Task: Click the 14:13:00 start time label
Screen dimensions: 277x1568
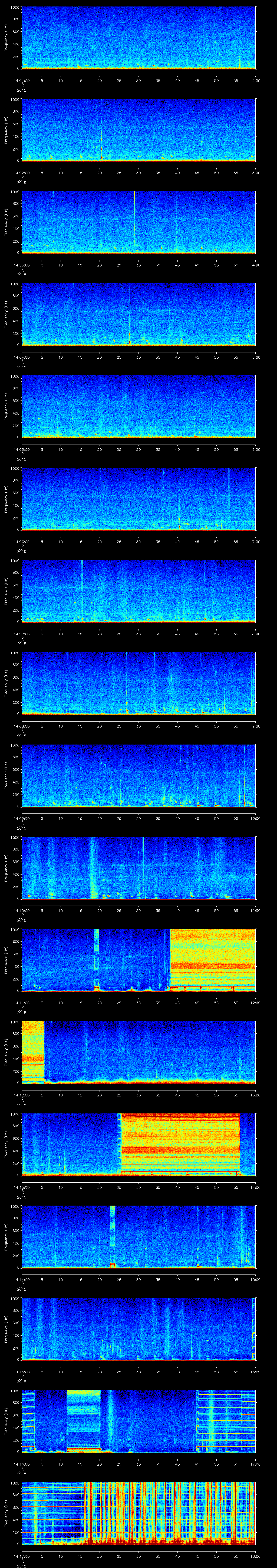Action: 21,1187
